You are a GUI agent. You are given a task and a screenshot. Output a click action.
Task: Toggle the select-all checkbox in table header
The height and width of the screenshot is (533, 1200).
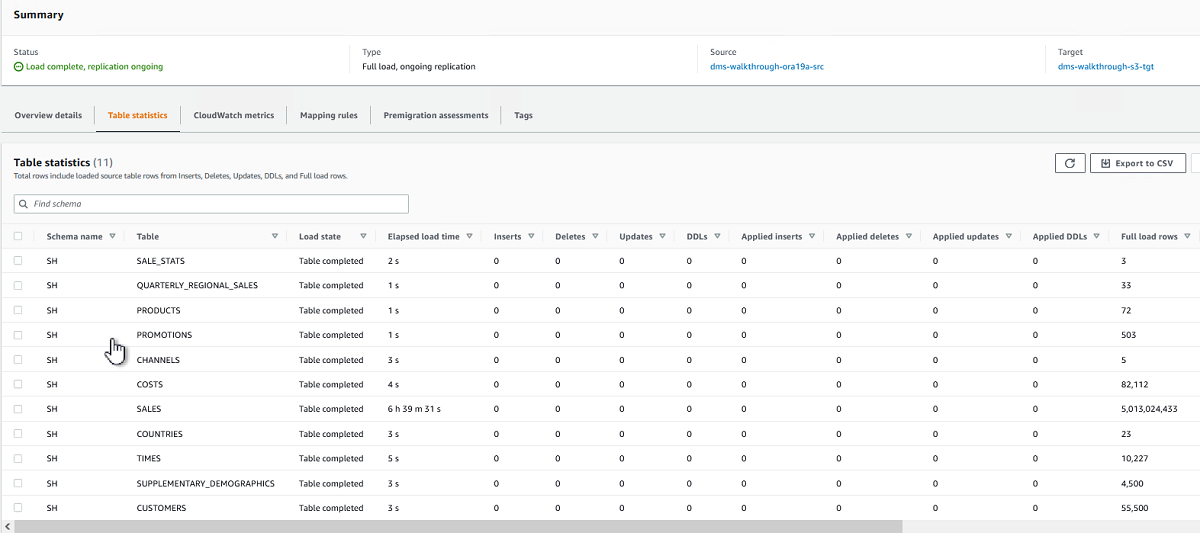click(18, 237)
